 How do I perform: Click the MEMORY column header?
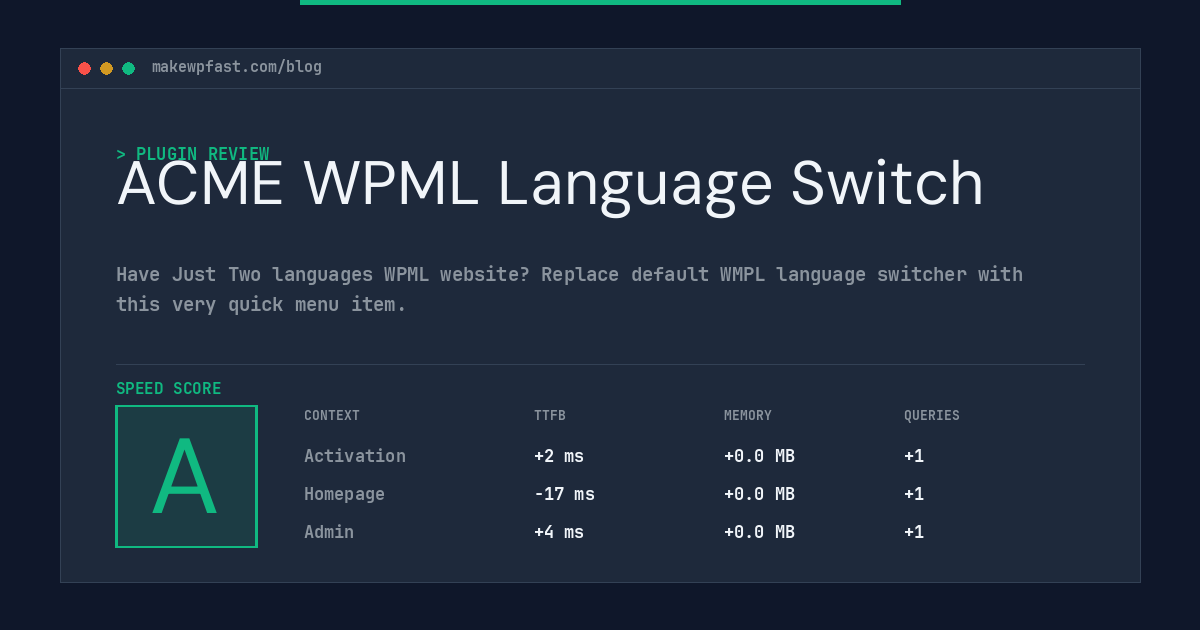pos(748,416)
